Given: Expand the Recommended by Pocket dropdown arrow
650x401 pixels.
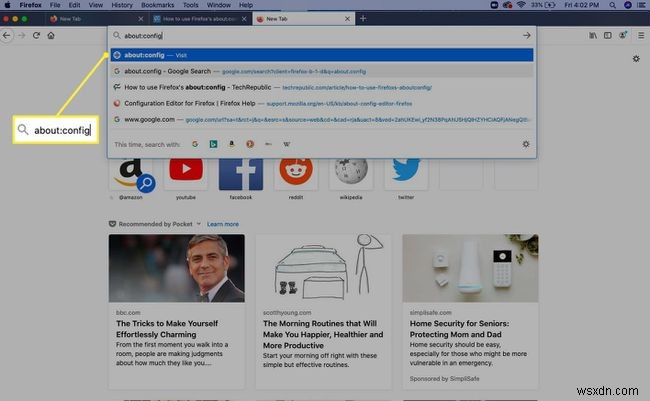Looking at the screenshot, I should (x=199, y=224).
